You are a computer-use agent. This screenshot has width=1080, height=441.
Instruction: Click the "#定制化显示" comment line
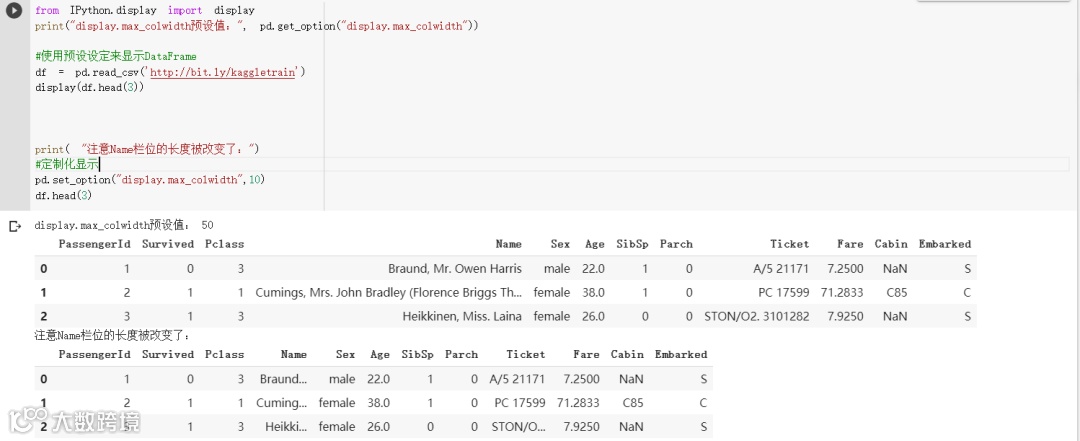66,164
